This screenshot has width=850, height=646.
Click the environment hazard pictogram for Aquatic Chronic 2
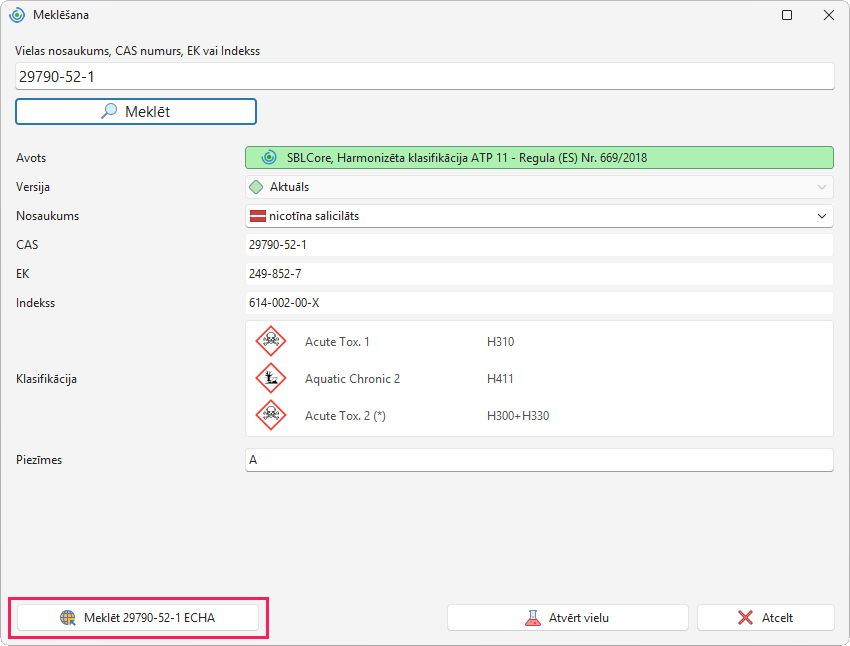271,378
